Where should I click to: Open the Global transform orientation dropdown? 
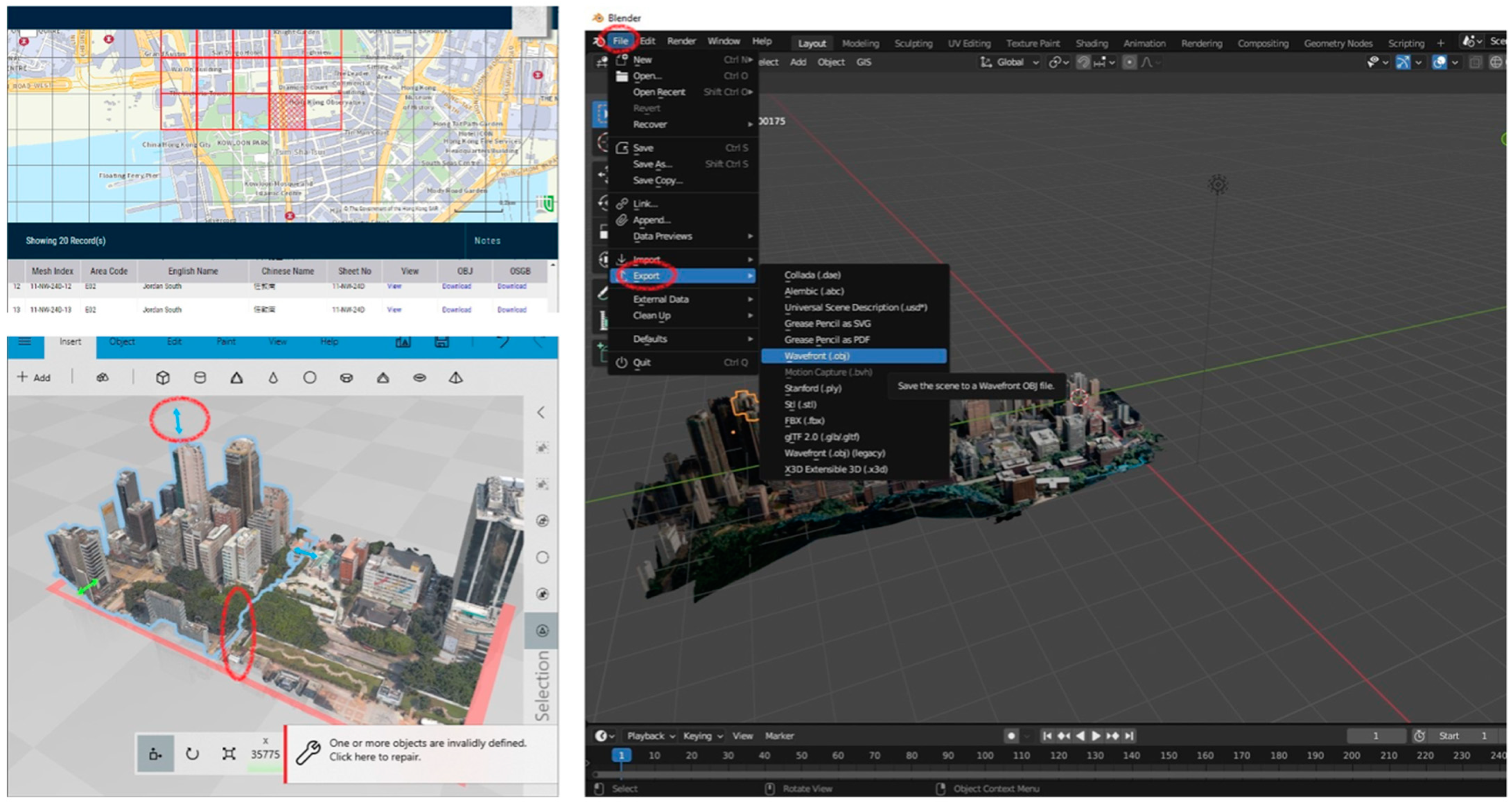[x=1011, y=62]
